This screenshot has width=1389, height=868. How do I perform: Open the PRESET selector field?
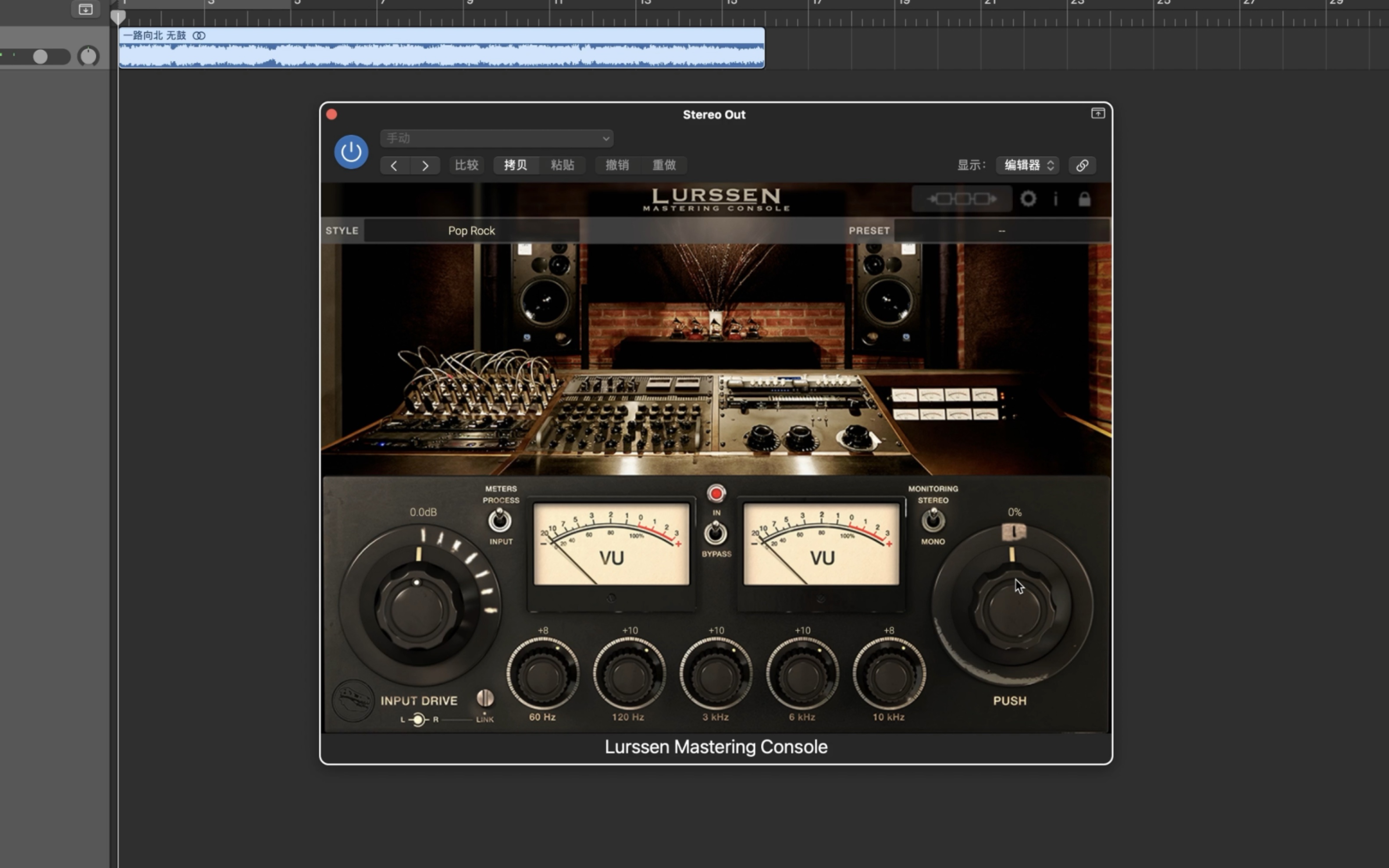click(1001, 231)
